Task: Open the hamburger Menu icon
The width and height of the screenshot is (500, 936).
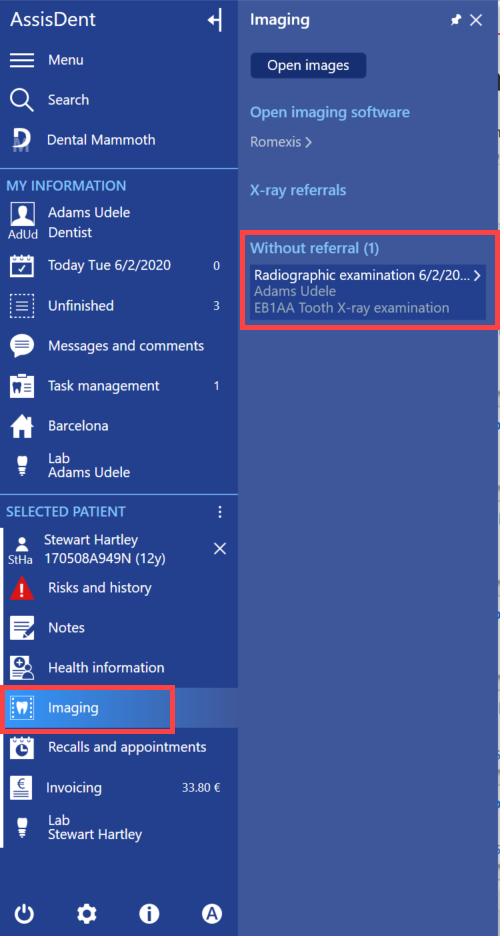Action: 22,60
